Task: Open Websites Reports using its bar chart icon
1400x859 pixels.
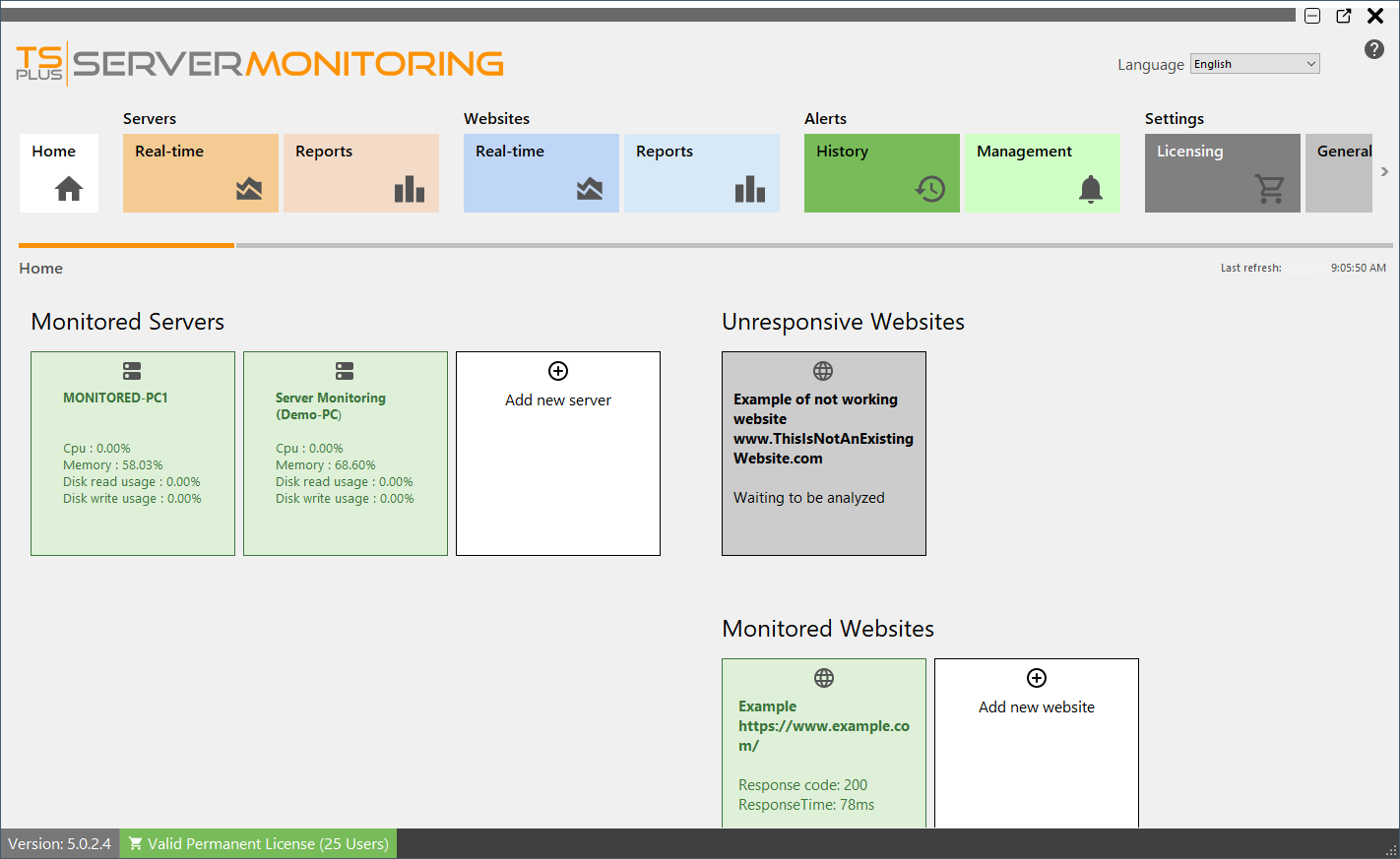Action: 749,188
